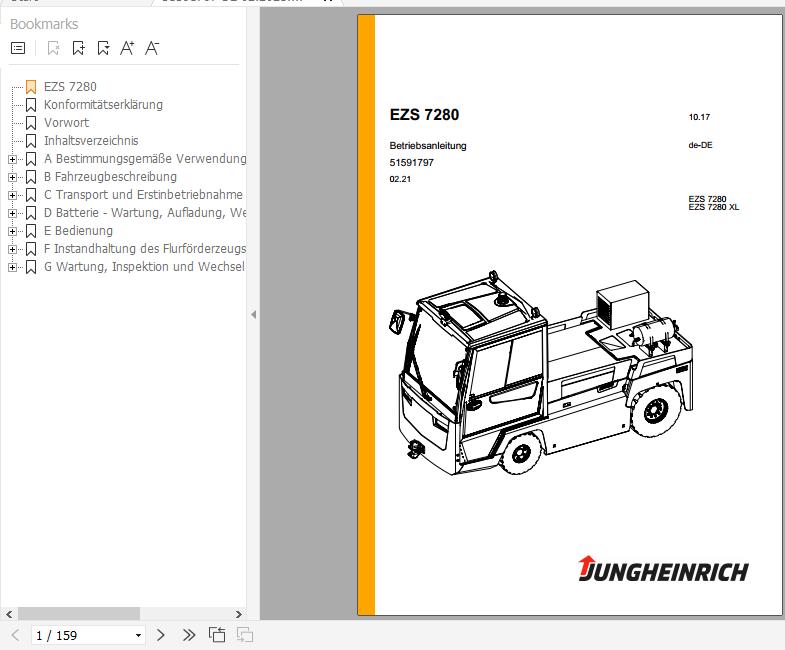Click the bookmark with cursor arrow icon
This screenshot has width=785, height=650.
pyautogui.click(x=103, y=48)
